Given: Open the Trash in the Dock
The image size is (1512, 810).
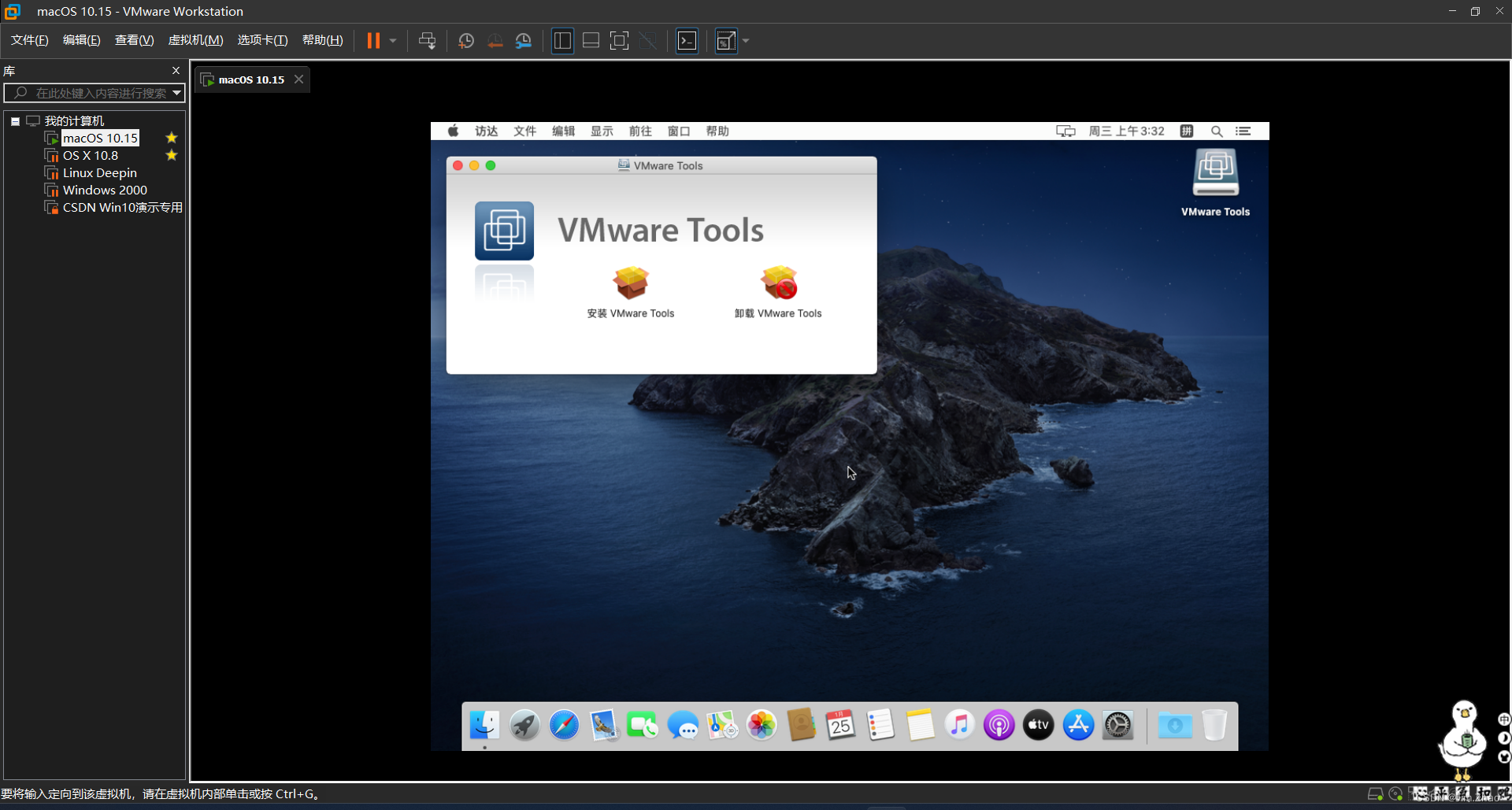Looking at the screenshot, I should pos(1215,725).
